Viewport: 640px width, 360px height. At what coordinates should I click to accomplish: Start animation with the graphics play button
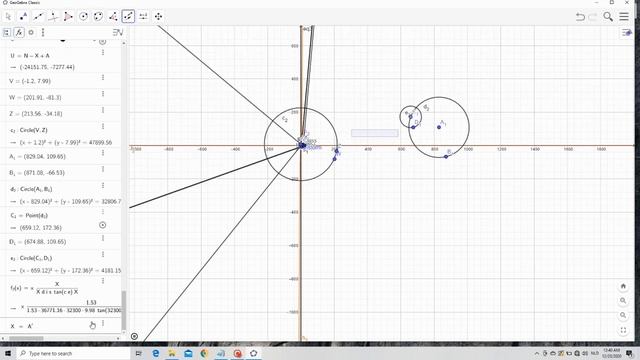[x=134, y=336]
